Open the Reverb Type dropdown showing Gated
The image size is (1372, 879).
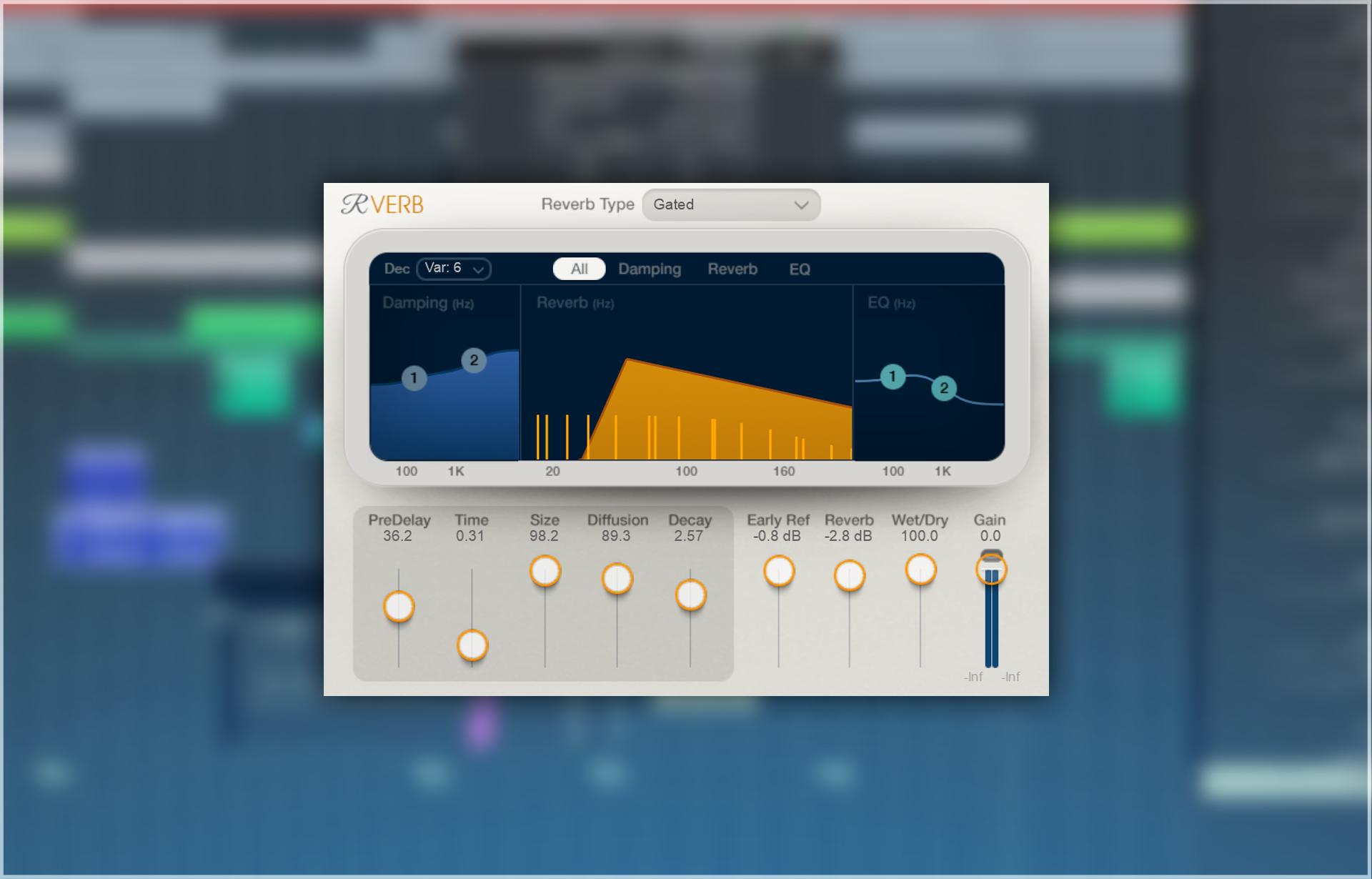[731, 205]
